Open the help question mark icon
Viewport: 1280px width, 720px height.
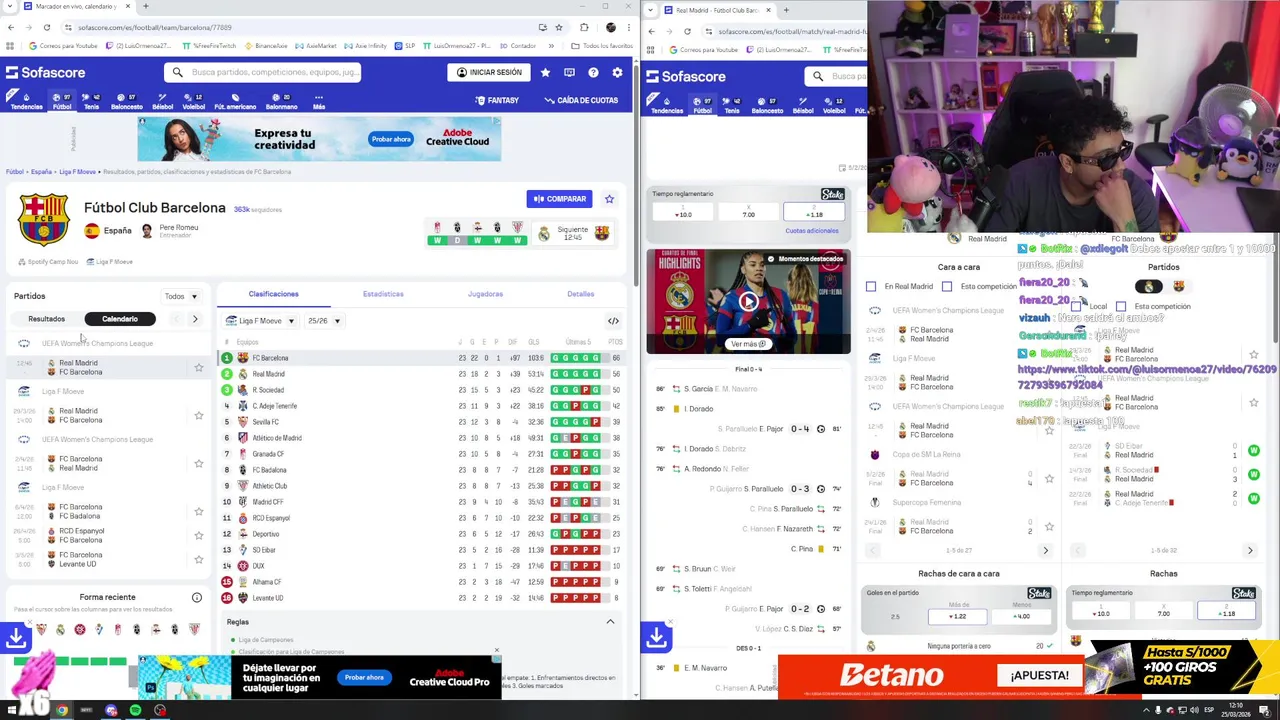pos(593,72)
